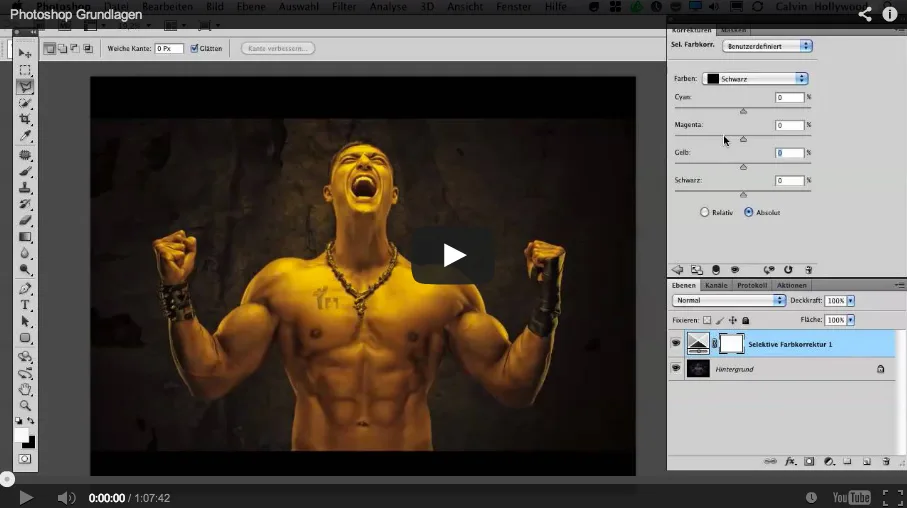Switch to the Kanäle tab
907x508 pixels.
click(716, 285)
